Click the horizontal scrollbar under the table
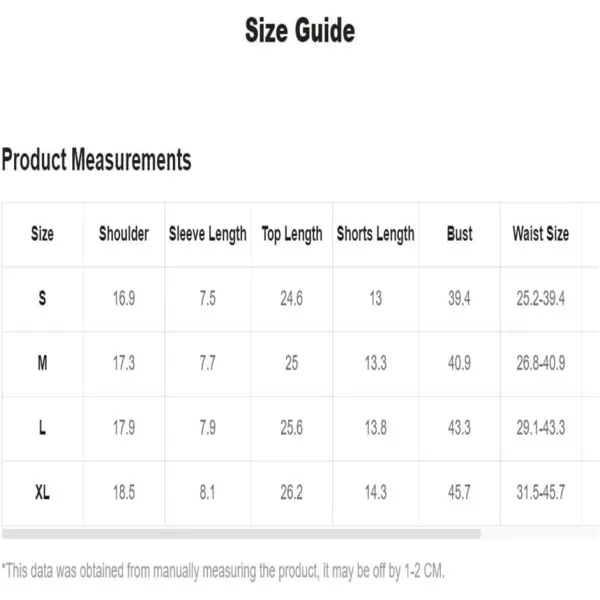This screenshot has width=600, height=600. click(x=241, y=534)
